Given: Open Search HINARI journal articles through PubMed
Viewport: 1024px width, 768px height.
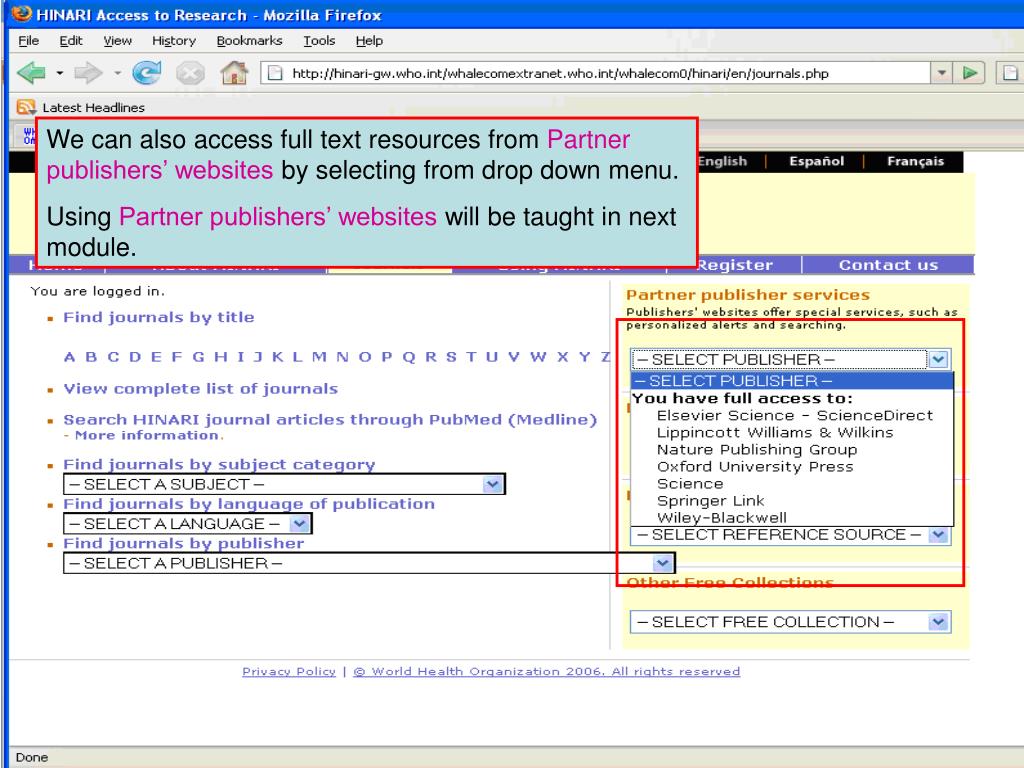Looking at the screenshot, I should (330, 419).
